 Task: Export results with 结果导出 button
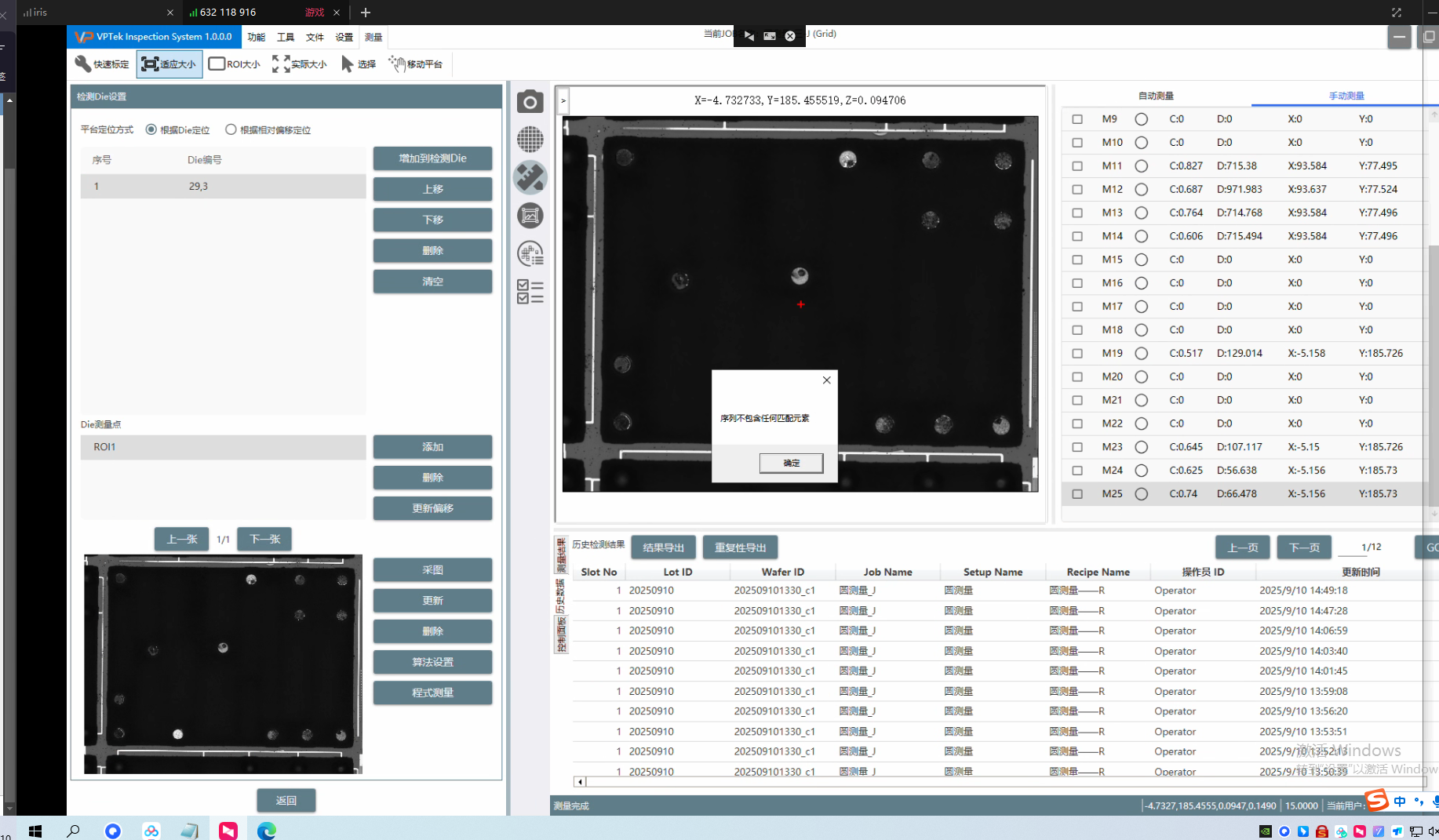click(663, 547)
